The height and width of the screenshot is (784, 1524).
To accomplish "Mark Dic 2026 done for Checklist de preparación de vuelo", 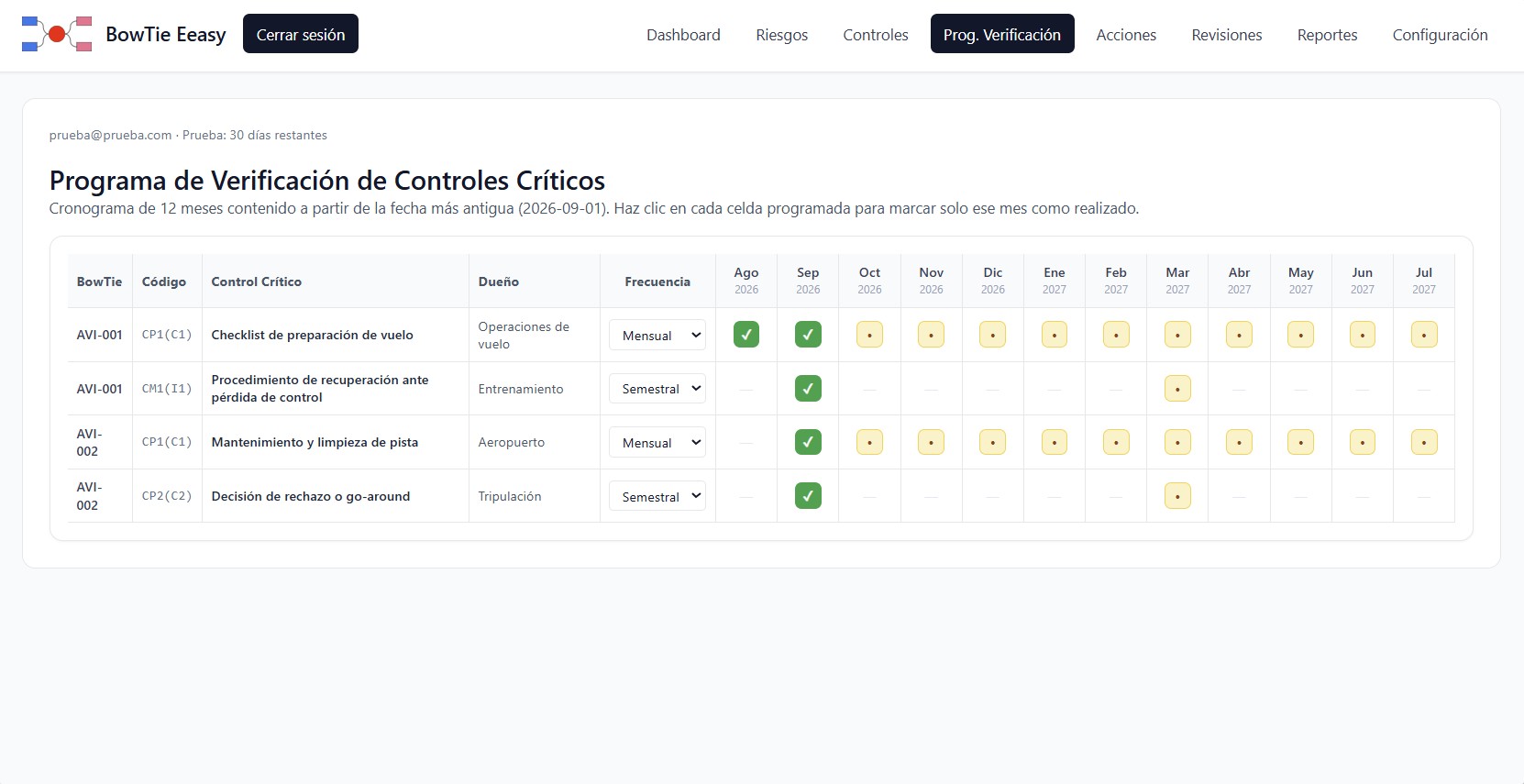I will (993, 335).
